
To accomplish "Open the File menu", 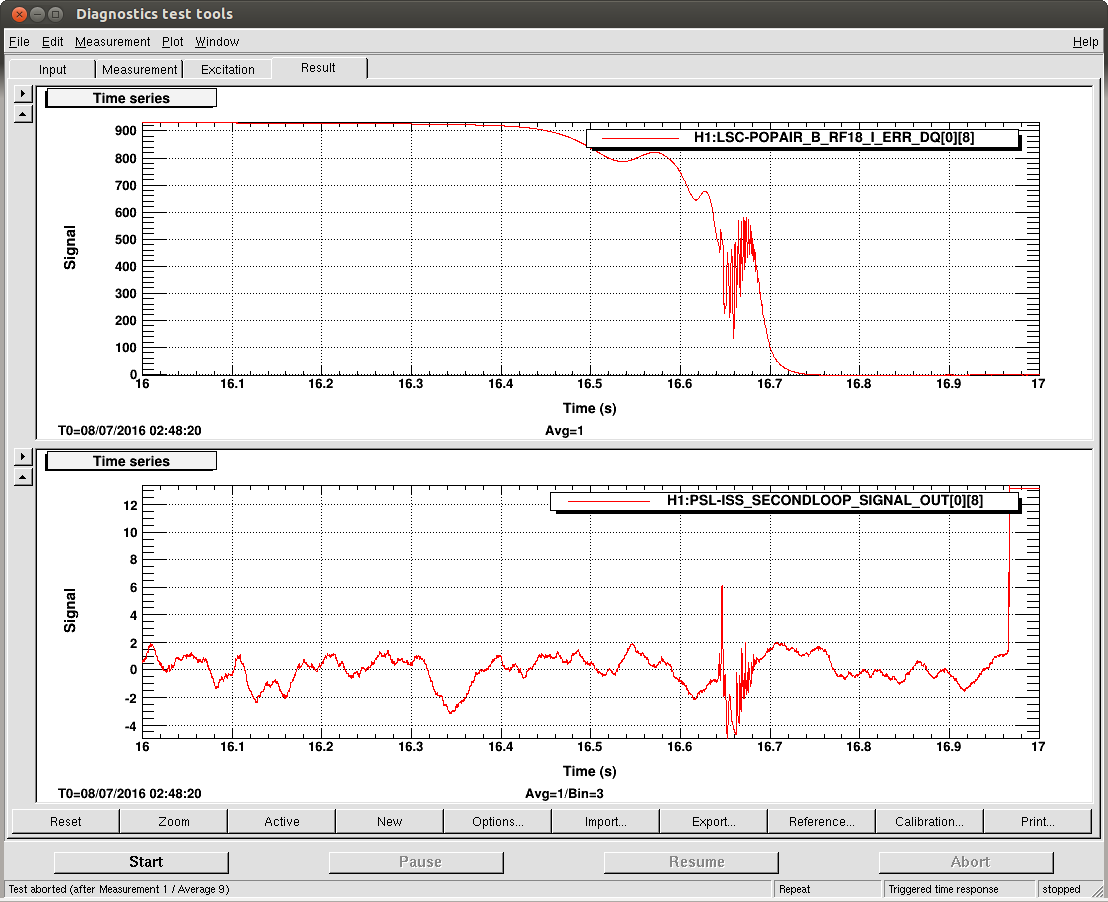I will (19, 42).
